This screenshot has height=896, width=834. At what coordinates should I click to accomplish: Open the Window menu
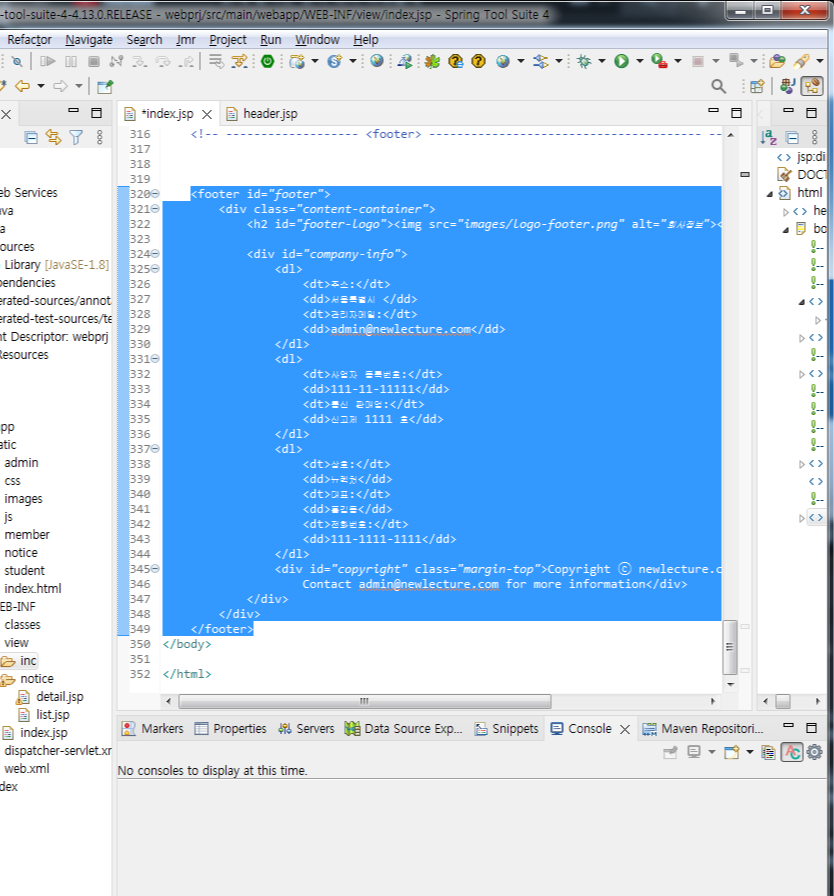coord(317,39)
